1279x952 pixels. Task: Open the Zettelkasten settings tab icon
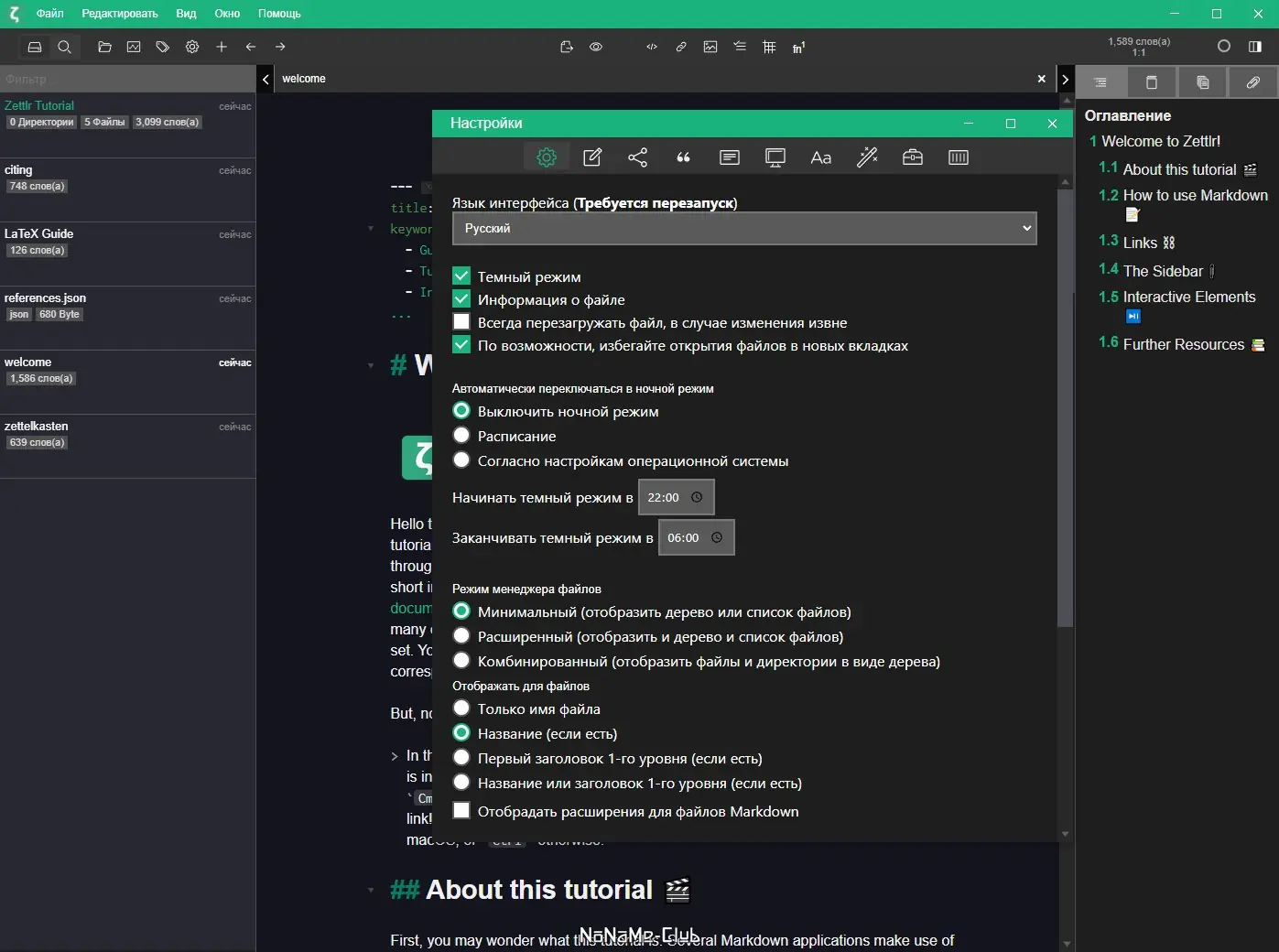click(x=730, y=157)
